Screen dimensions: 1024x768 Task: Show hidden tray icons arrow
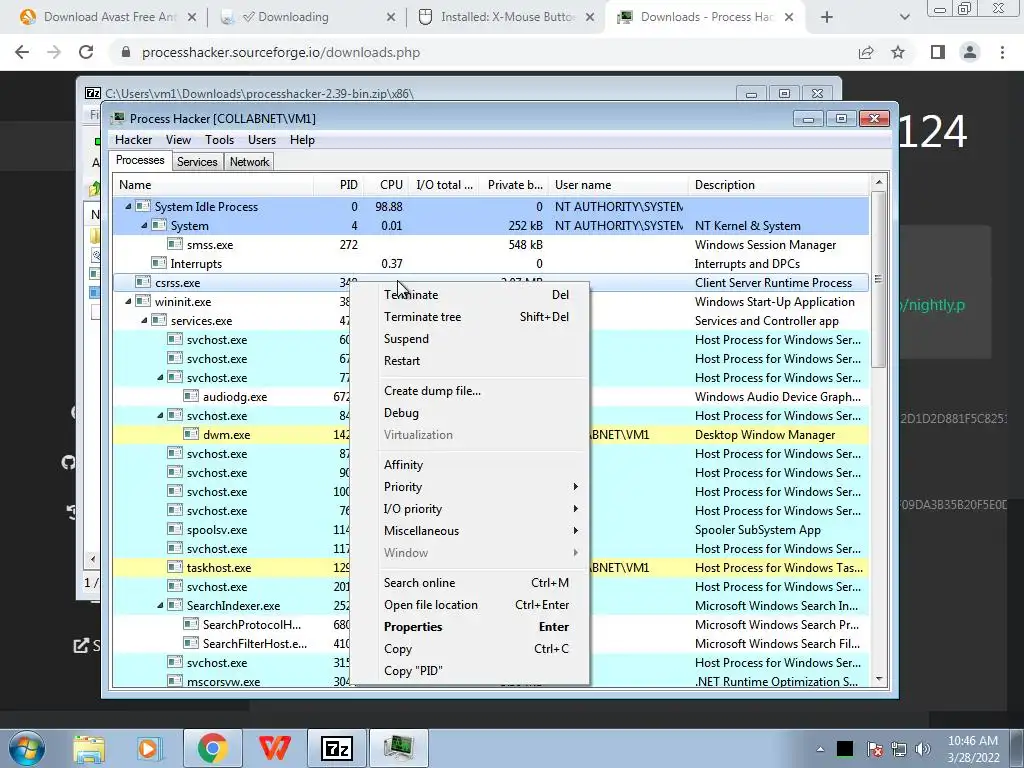click(820, 749)
